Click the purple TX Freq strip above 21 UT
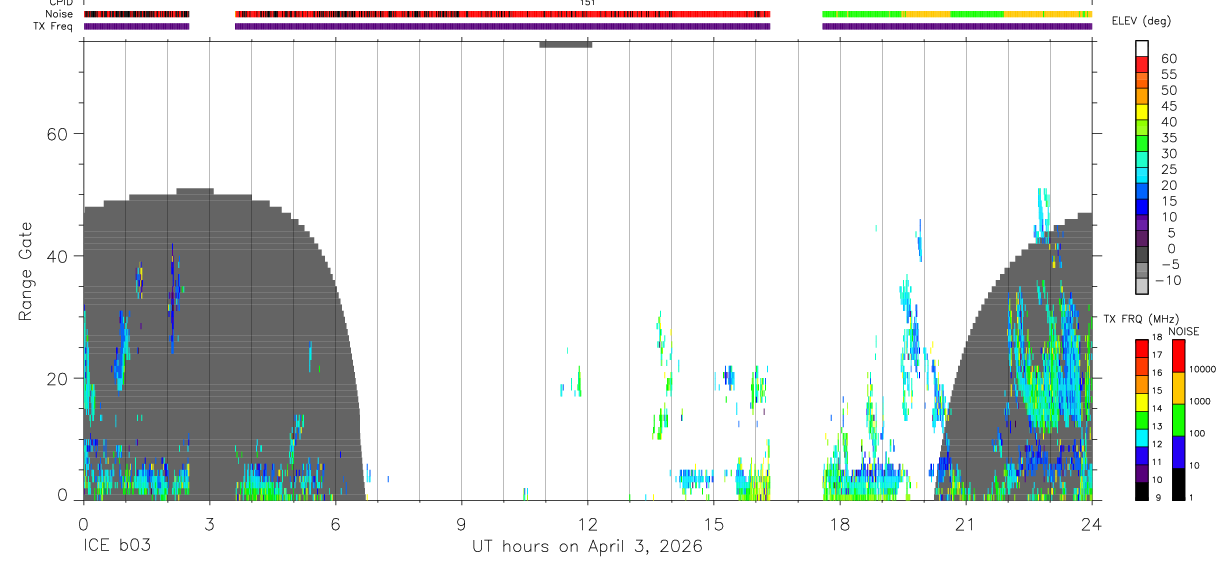1228x567 pixels. coord(957,26)
